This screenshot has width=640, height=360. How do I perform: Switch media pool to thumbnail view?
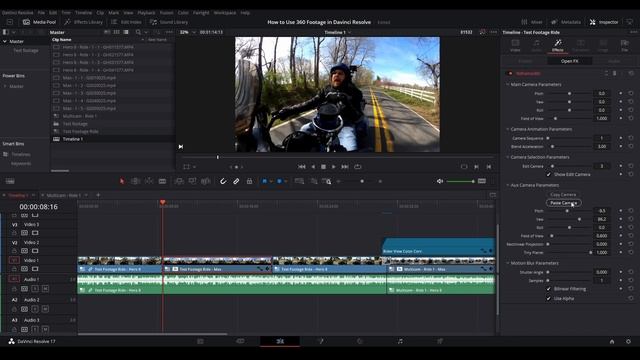(x=116, y=32)
